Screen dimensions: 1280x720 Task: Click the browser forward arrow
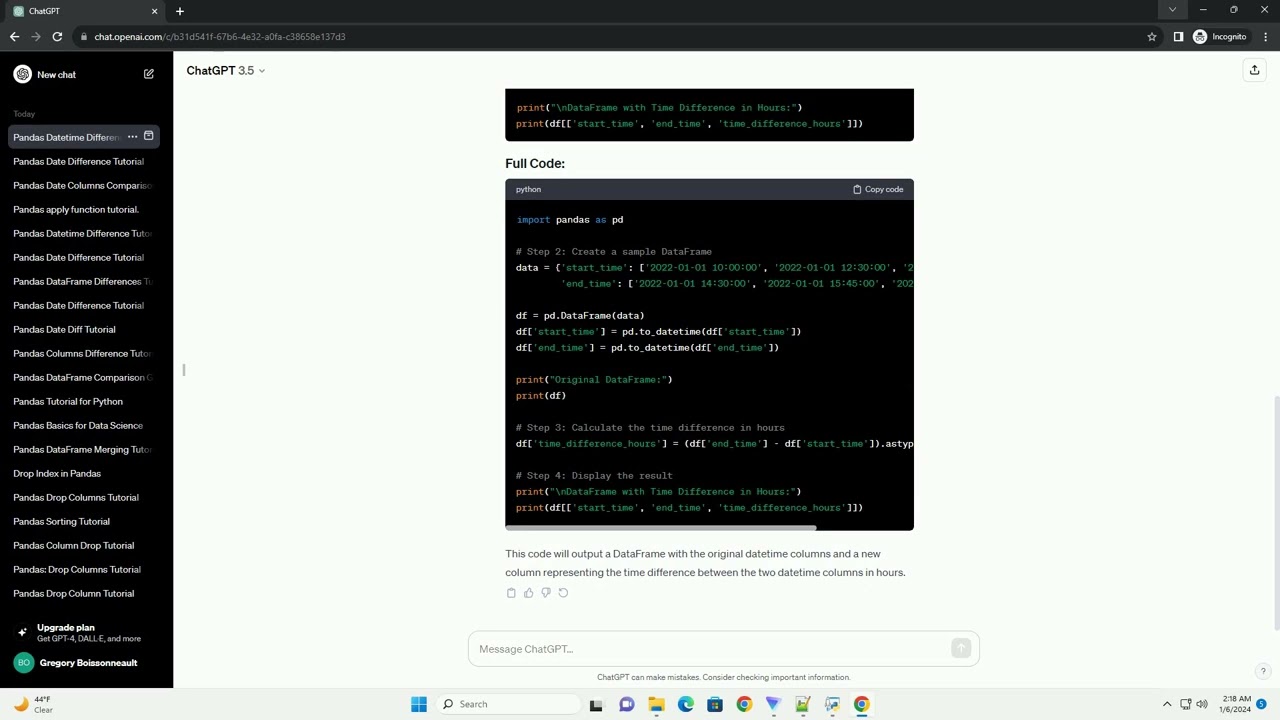pos(36,37)
